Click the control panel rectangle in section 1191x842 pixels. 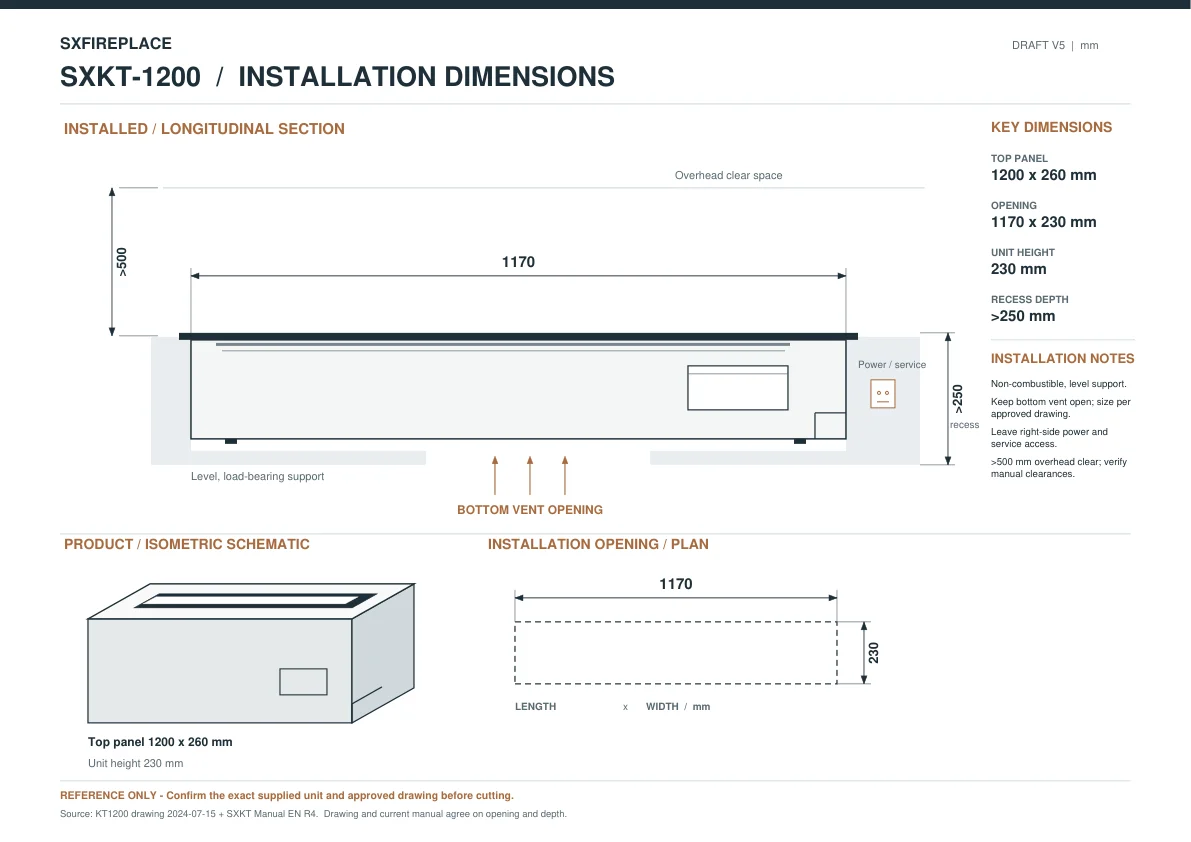tap(738, 388)
